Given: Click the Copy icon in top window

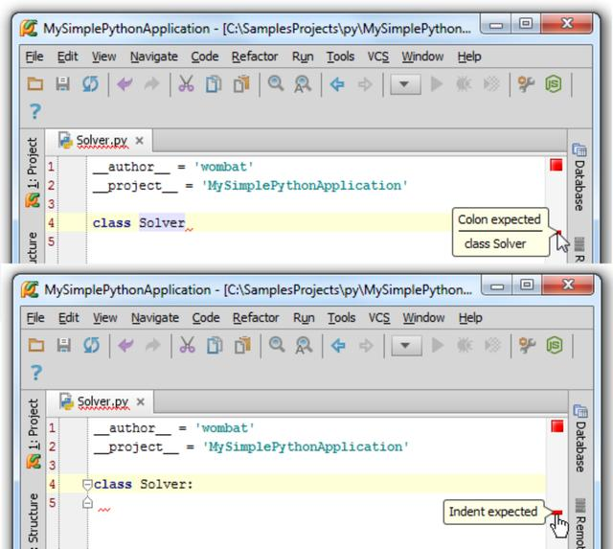Looking at the screenshot, I should point(213,84).
